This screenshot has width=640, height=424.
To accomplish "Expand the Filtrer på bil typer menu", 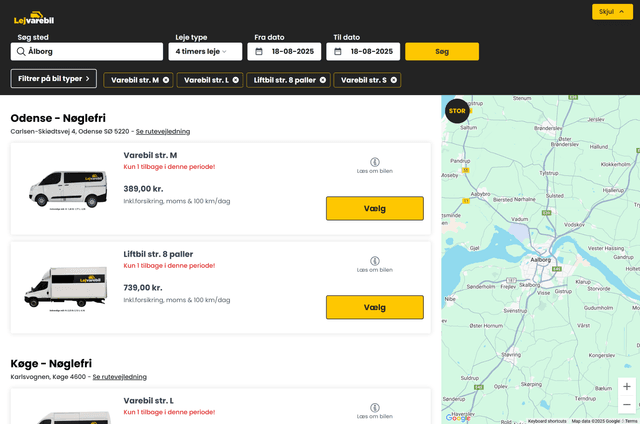I will tap(54, 78).
